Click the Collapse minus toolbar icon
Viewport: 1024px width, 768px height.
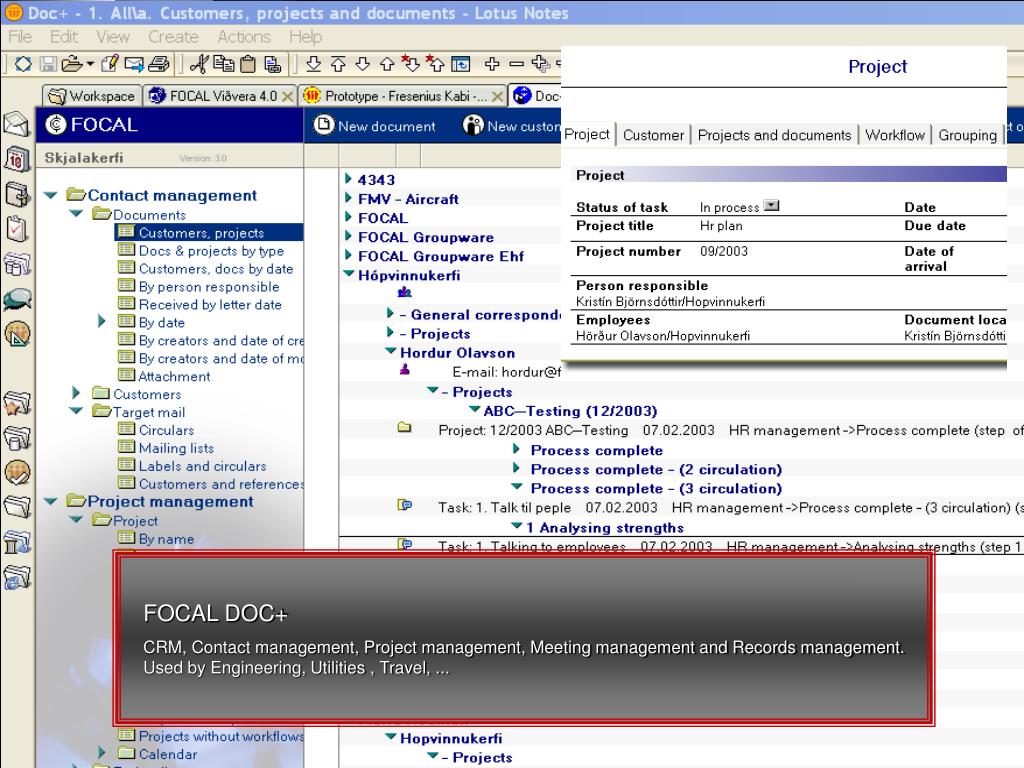coord(517,63)
